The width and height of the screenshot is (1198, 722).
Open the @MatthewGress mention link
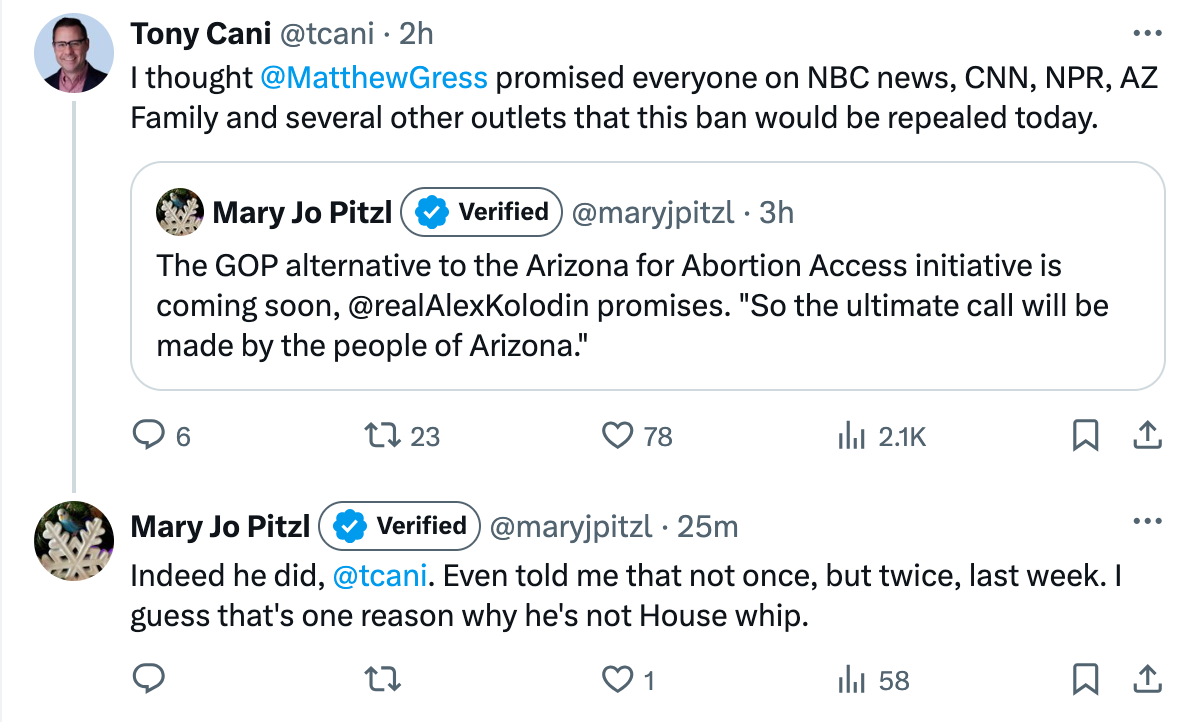374,77
